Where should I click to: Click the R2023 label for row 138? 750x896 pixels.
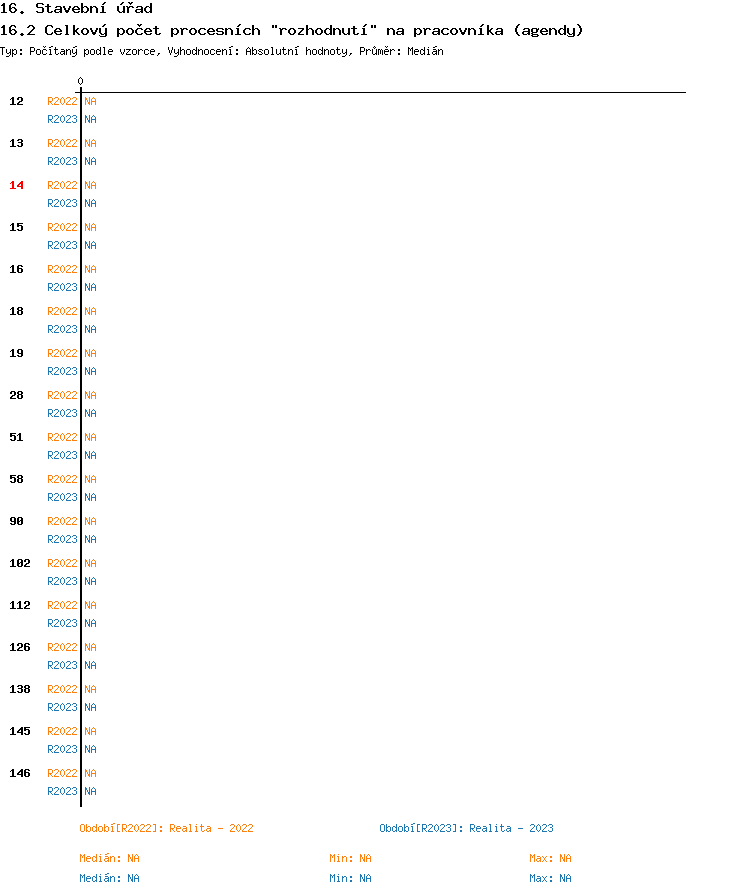62,707
